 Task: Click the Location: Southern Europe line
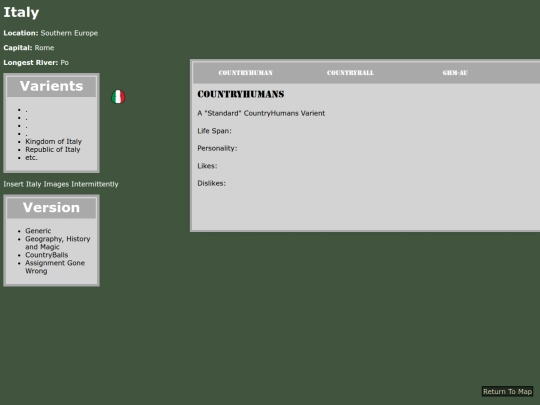point(51,33)
